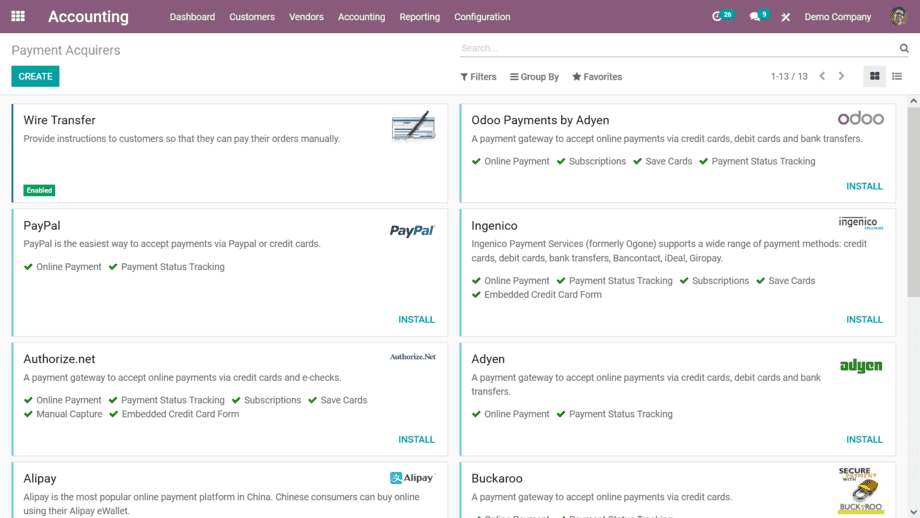The height and width of the screenshot is (518, 920).
Task: Go to next page arrow
Action: tap(841, 76)
